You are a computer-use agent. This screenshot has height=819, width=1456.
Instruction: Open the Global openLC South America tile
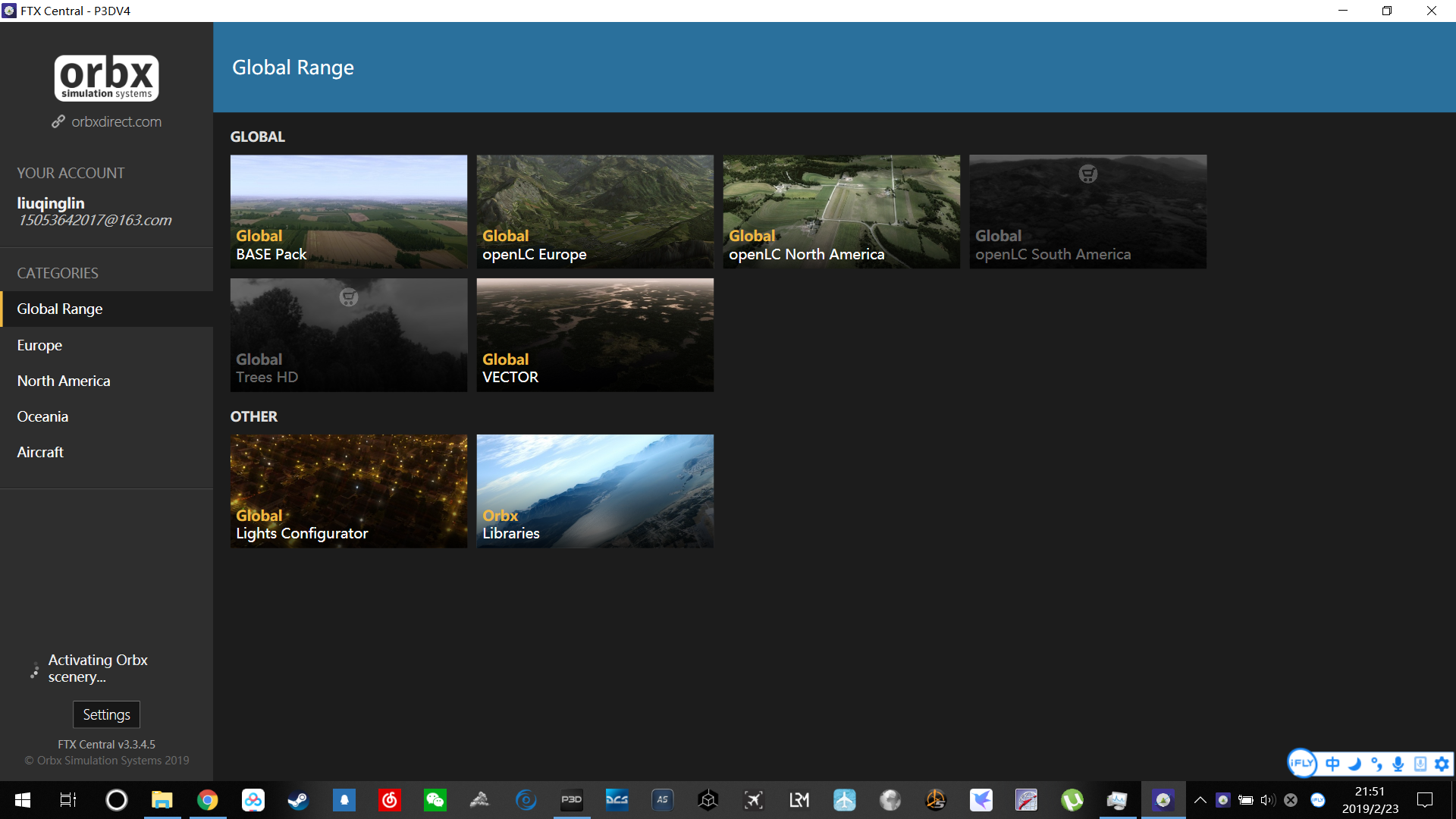tap(1088, 212)
